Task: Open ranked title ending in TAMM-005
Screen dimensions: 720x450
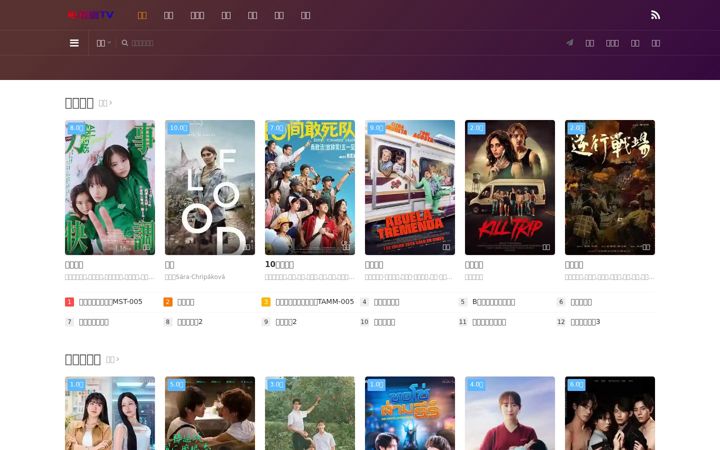Action: click(315, 302)
